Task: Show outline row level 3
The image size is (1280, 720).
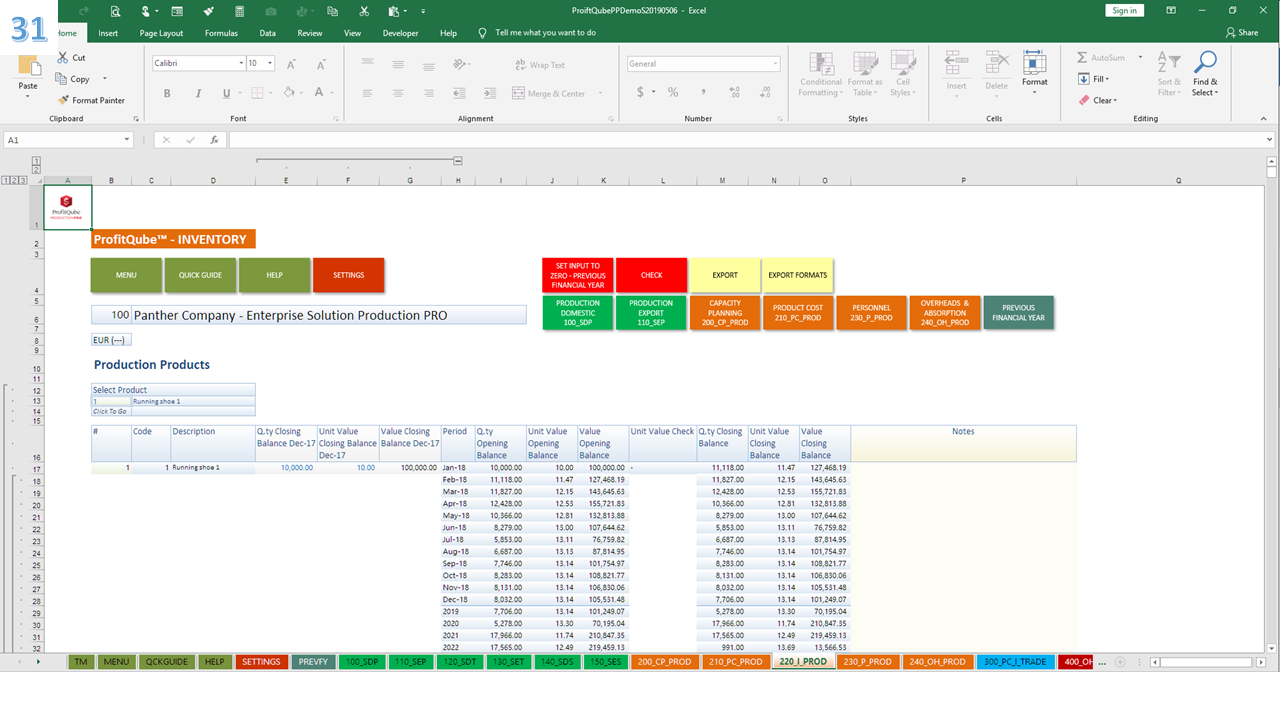Action: [23, 180]
